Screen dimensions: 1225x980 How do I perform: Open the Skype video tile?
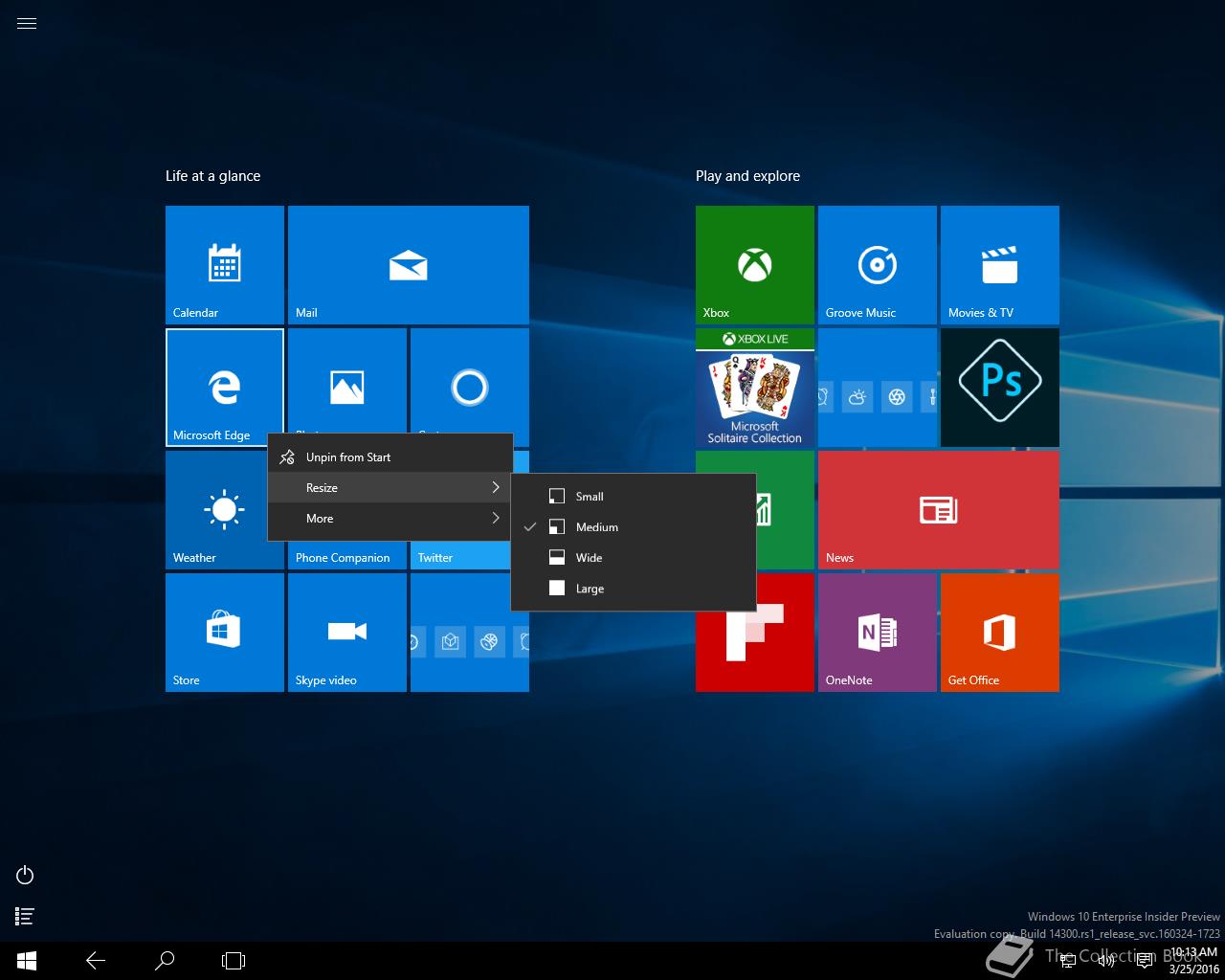coord(347,633)
